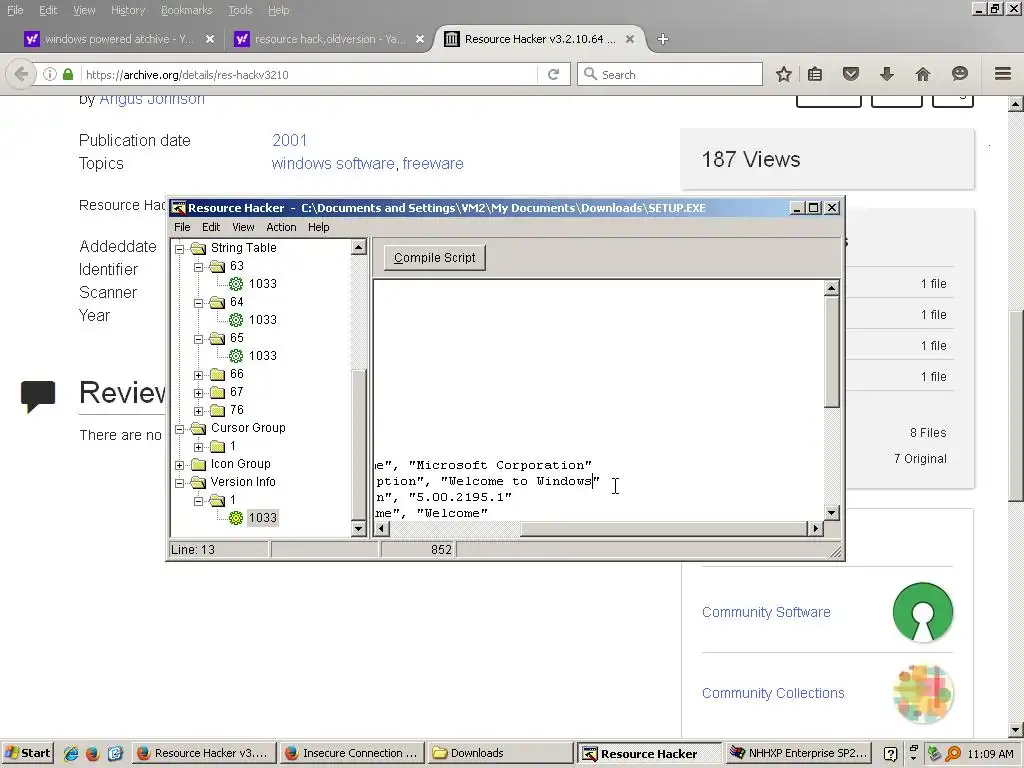Open a new Firefox tab
Image resolution: width=1024 pixels, height=768 pixels.
pyautogui.click(x=662, y=39)
